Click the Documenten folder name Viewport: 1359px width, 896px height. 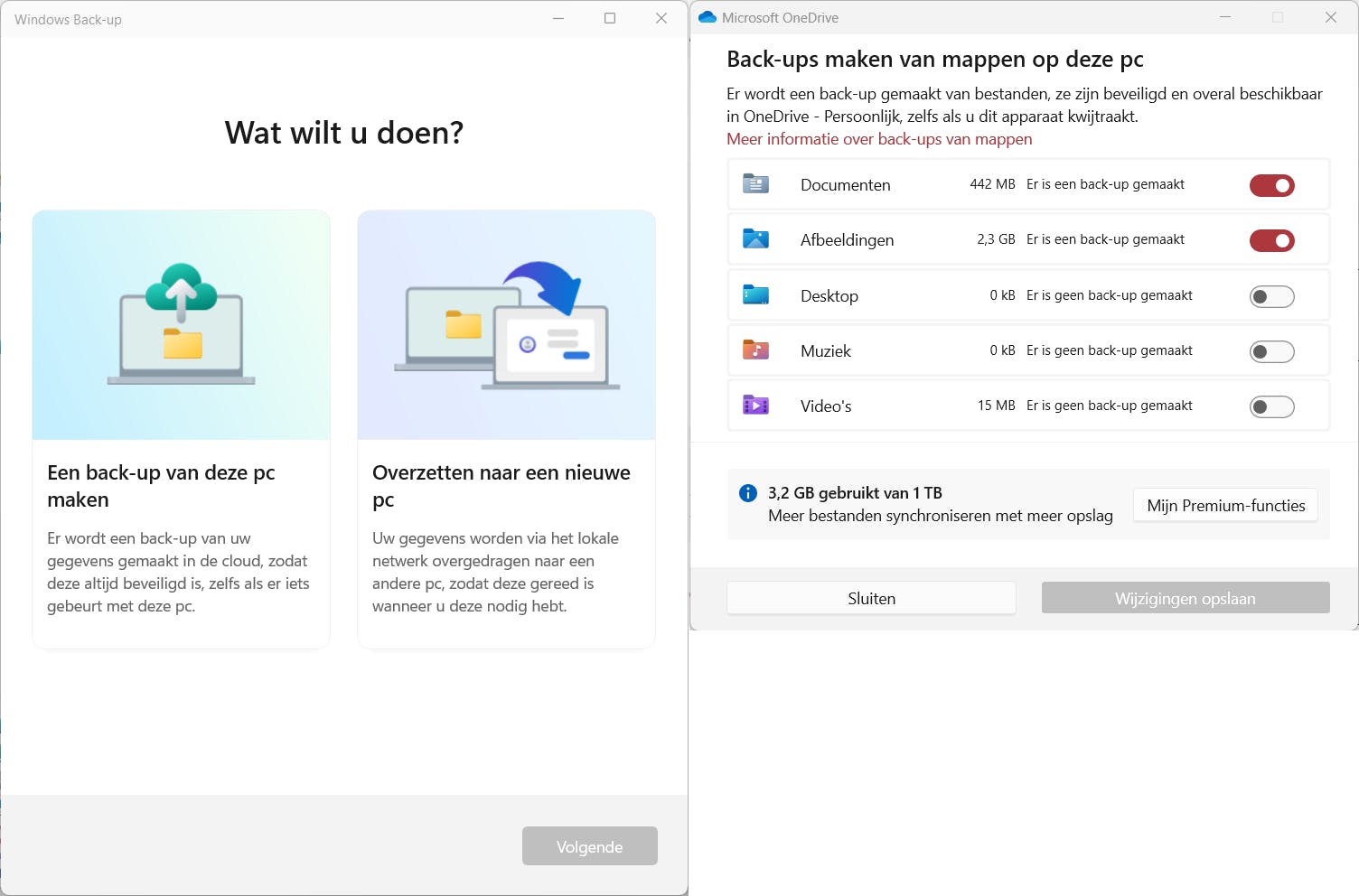846,185
